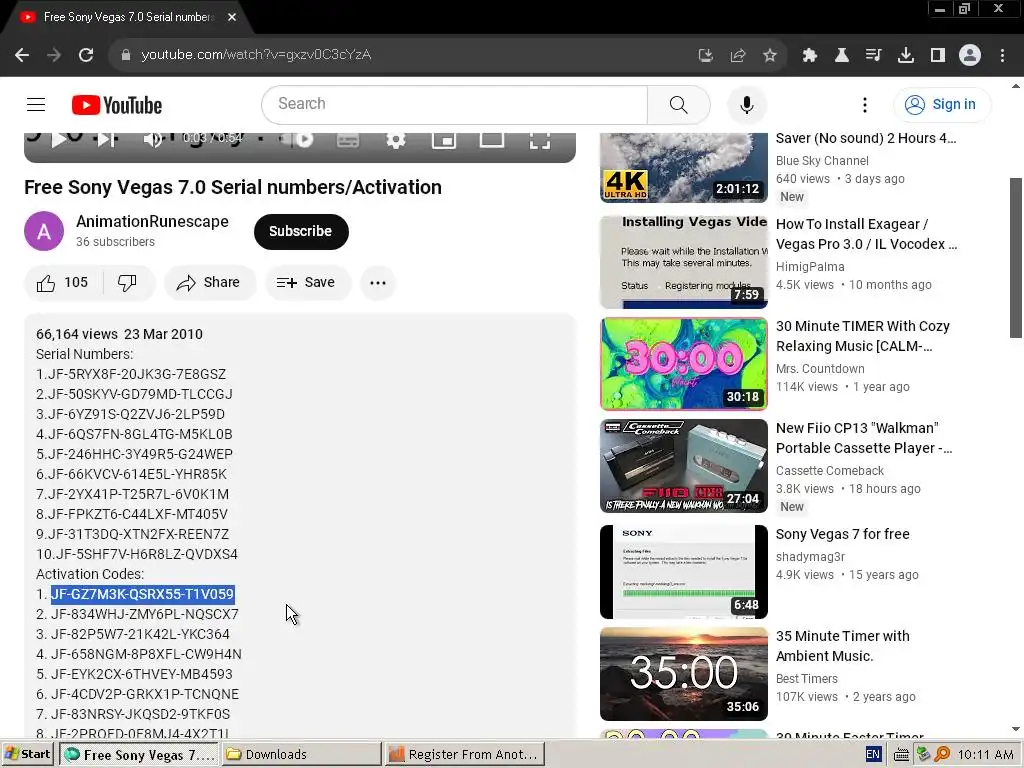The image size is (1024, 768).
Task: Dislike the video with thumbs down
Action: 128,283
